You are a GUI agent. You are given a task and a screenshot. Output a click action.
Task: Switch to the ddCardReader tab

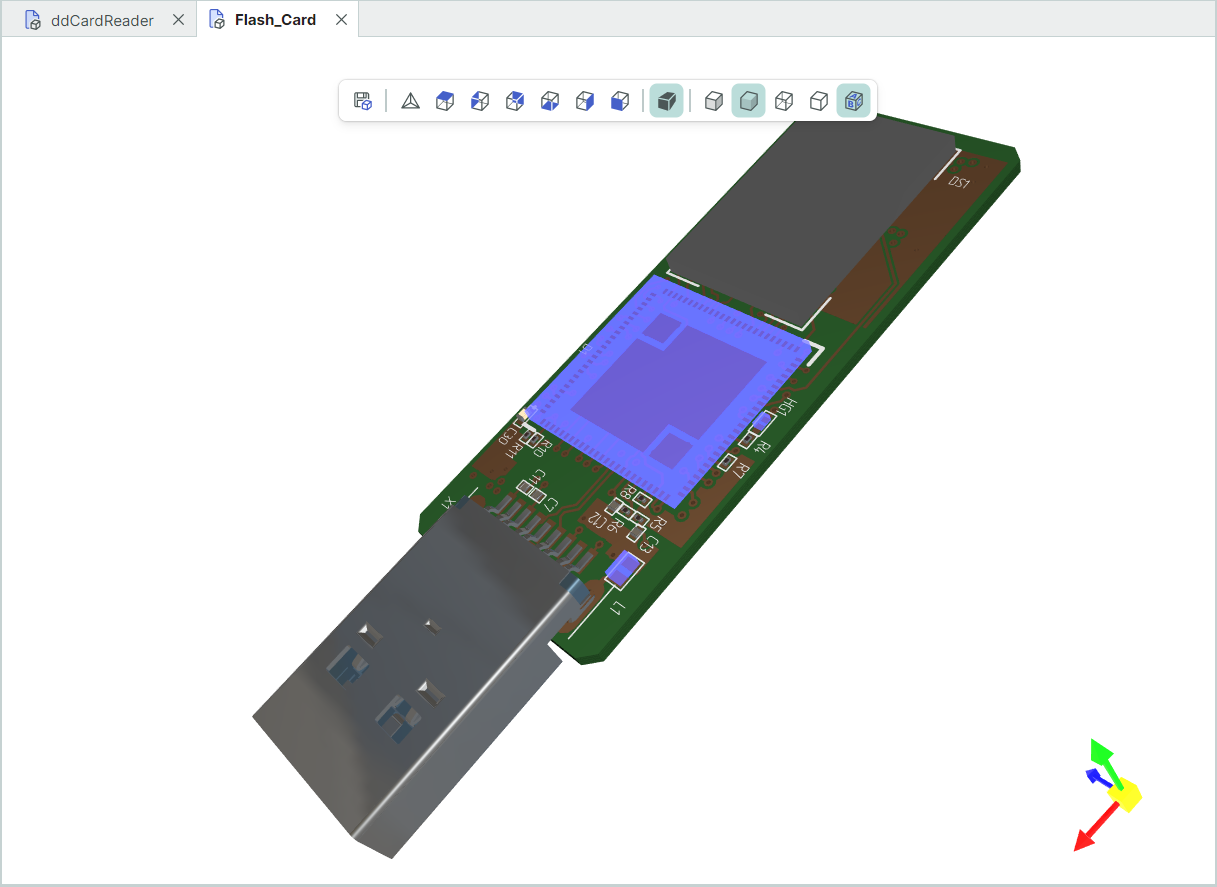point(101,20)
